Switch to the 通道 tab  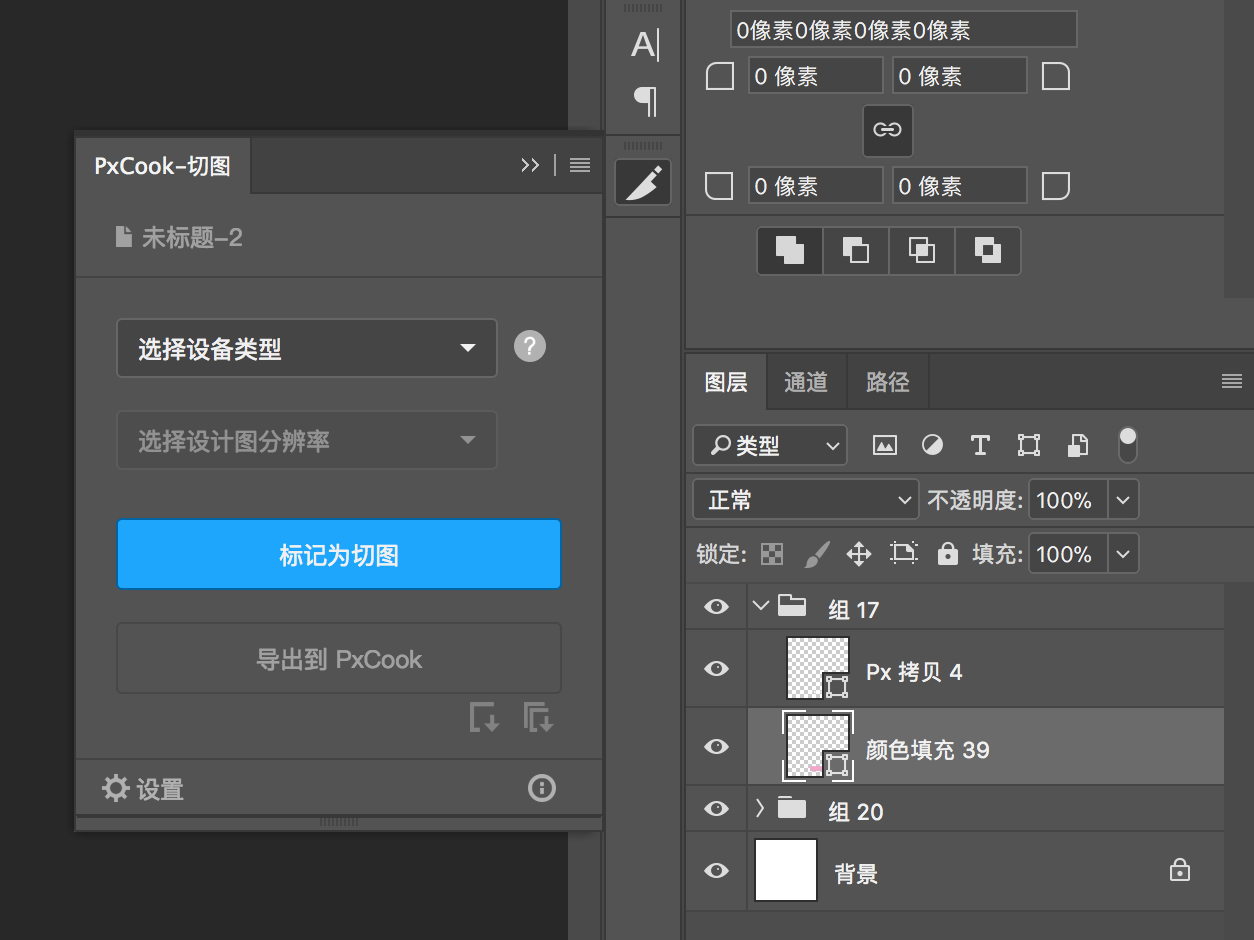[x=806, y=382]
